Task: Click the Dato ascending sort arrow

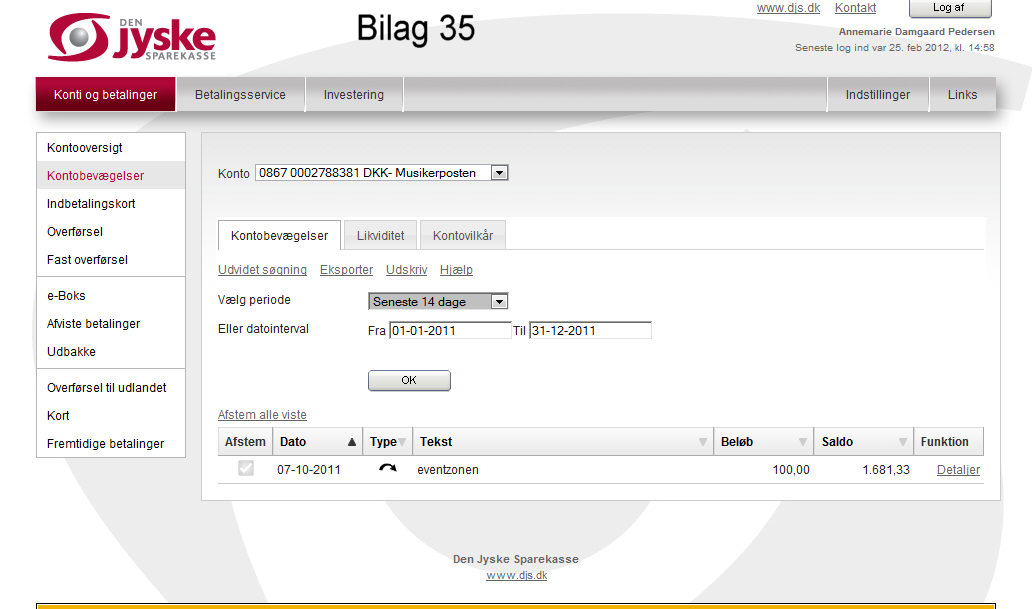Action: (x=351, y=442)
